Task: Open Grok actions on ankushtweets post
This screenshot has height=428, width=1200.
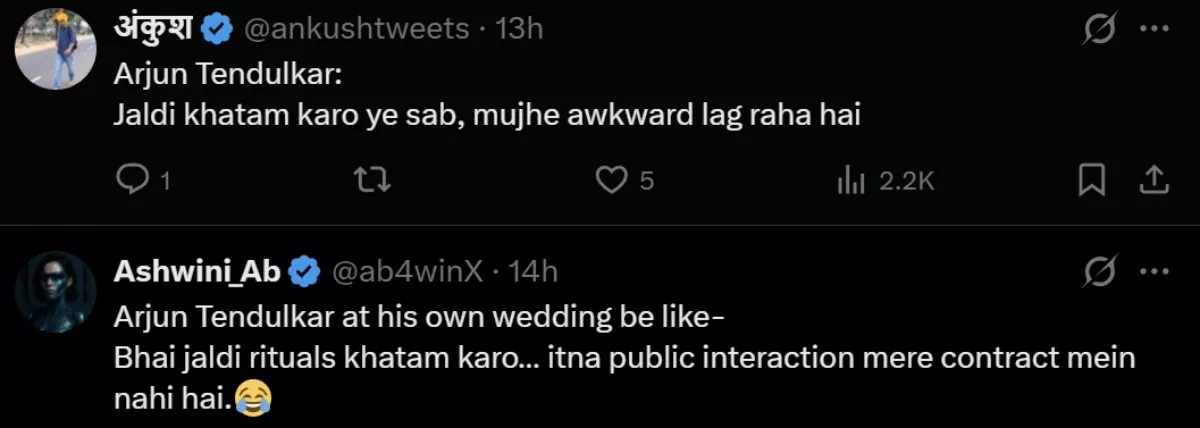Action: point(1101,30)
